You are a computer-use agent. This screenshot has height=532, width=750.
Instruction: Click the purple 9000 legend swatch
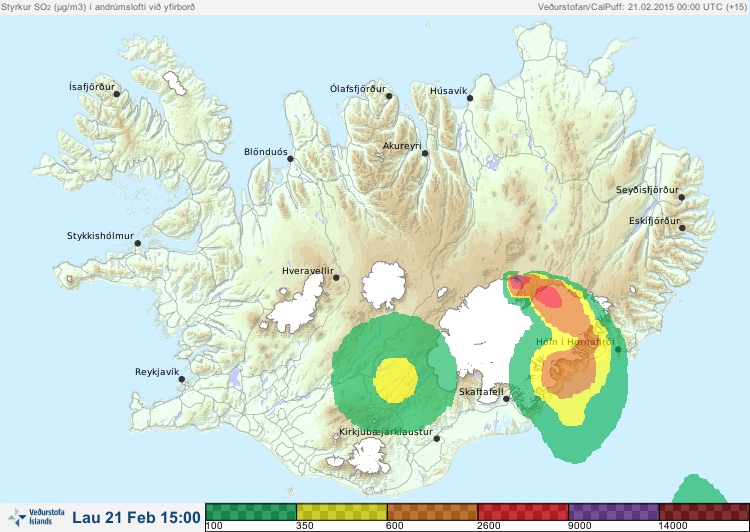614,512
